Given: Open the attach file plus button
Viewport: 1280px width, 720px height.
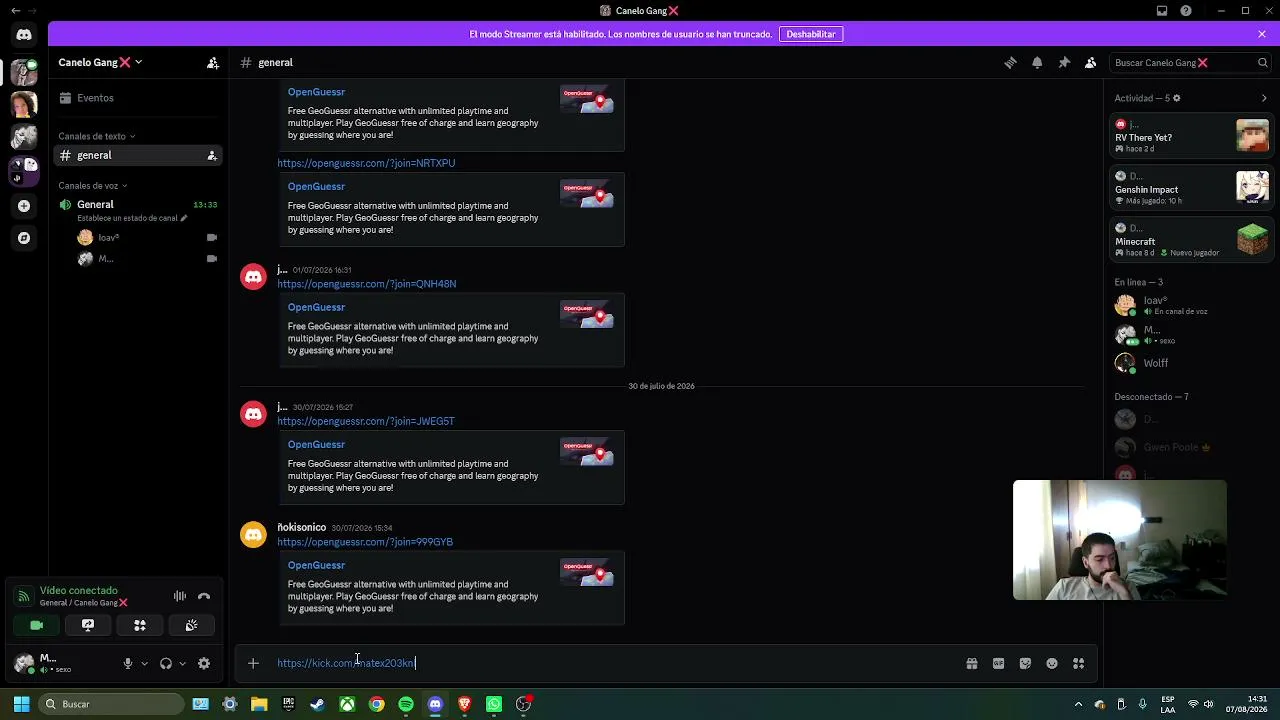Looking at the screenshot, I should point(253,663).
